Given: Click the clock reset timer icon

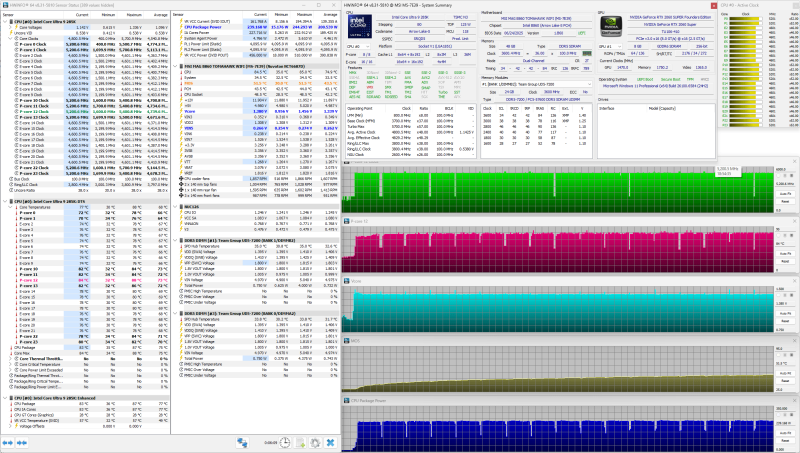Looking at the screenshot, I should [x=285, y=443].
